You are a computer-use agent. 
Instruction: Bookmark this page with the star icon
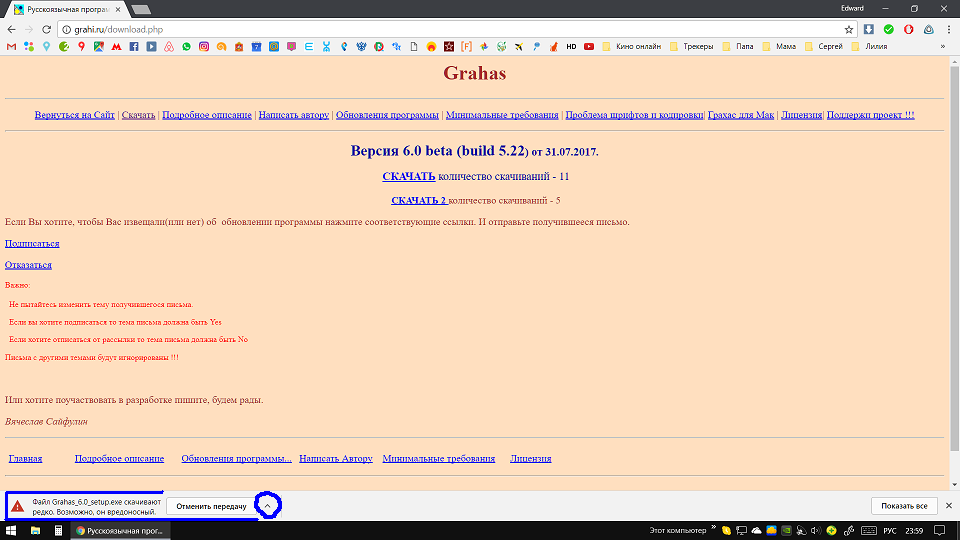point(849,29)
